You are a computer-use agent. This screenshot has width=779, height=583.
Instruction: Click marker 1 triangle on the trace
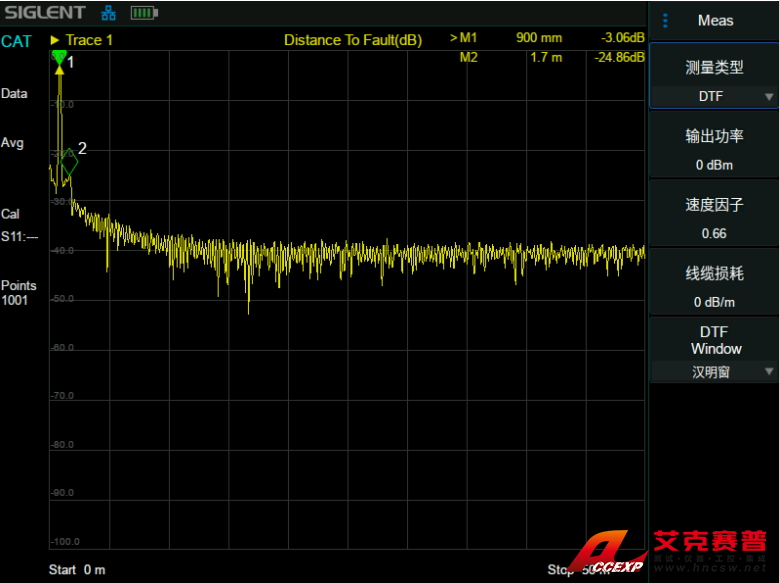pos(59,59)
